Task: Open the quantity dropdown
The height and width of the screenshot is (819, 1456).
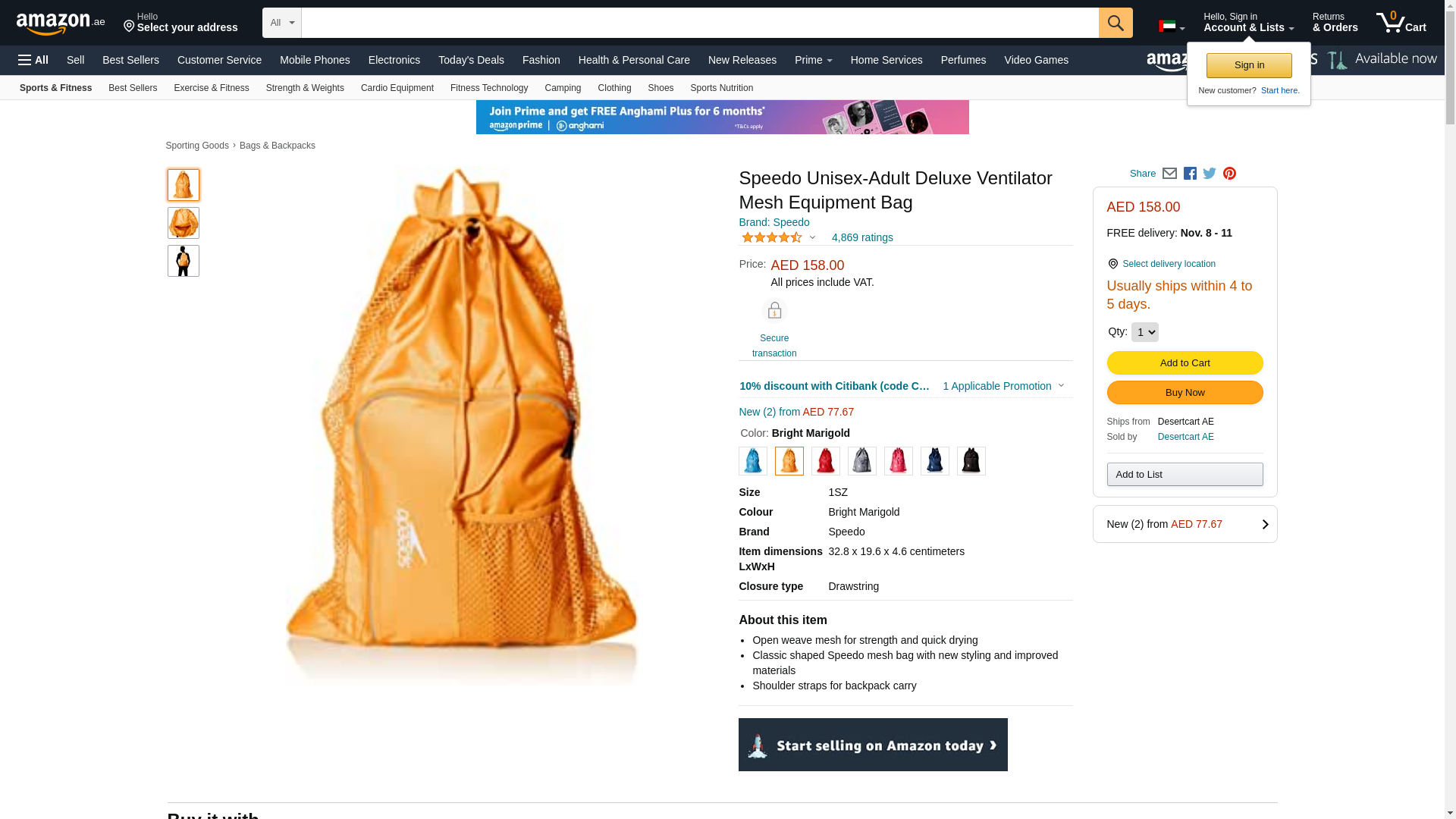Action: pyautogui.click(x=1144, y=332)
